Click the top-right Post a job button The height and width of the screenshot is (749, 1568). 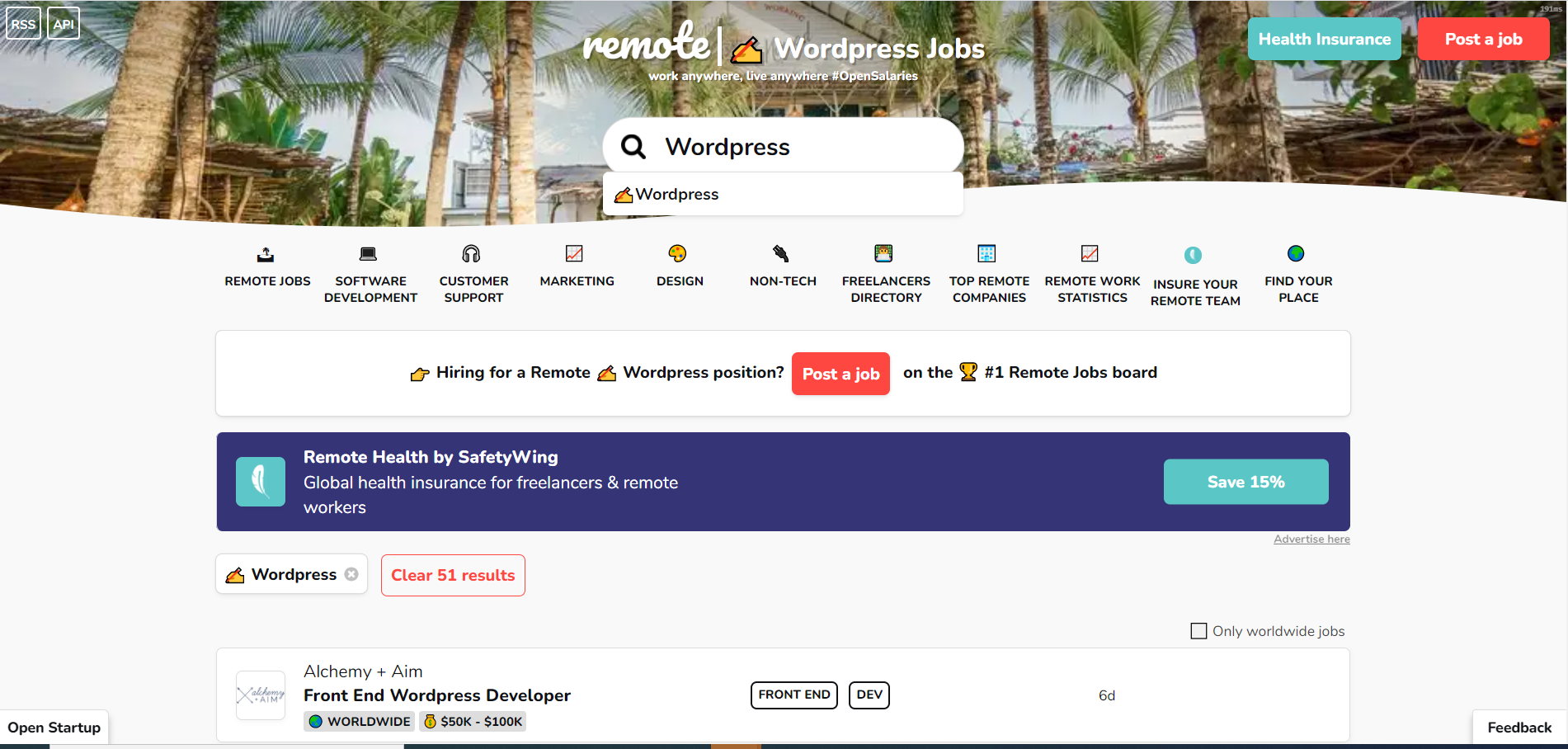(x=1483, y=39)
